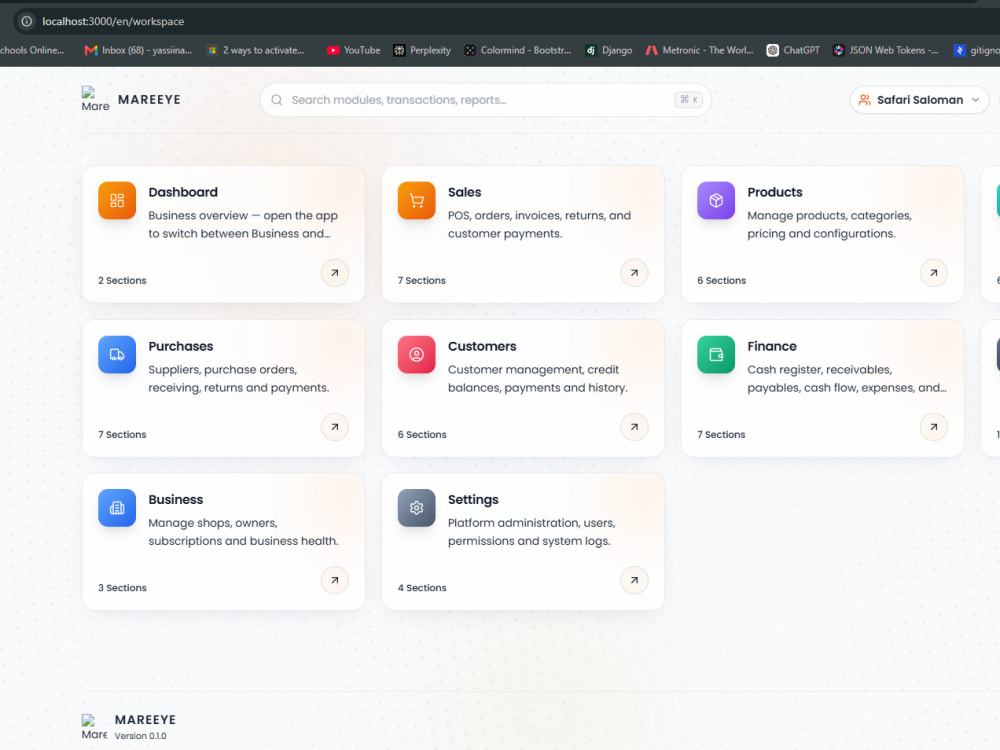1000x750 pixels.
Task: Click the blue Purchases truck icon
Action: (117, 354)
